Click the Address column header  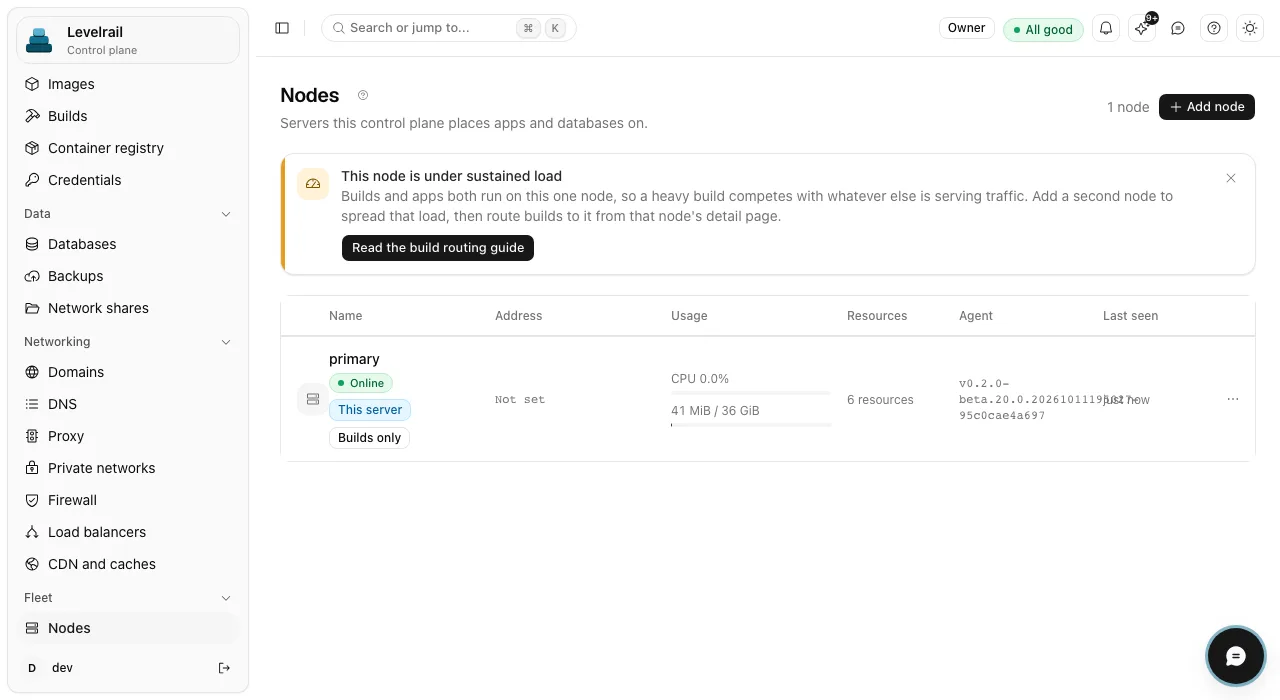click(x=518, y=316)
